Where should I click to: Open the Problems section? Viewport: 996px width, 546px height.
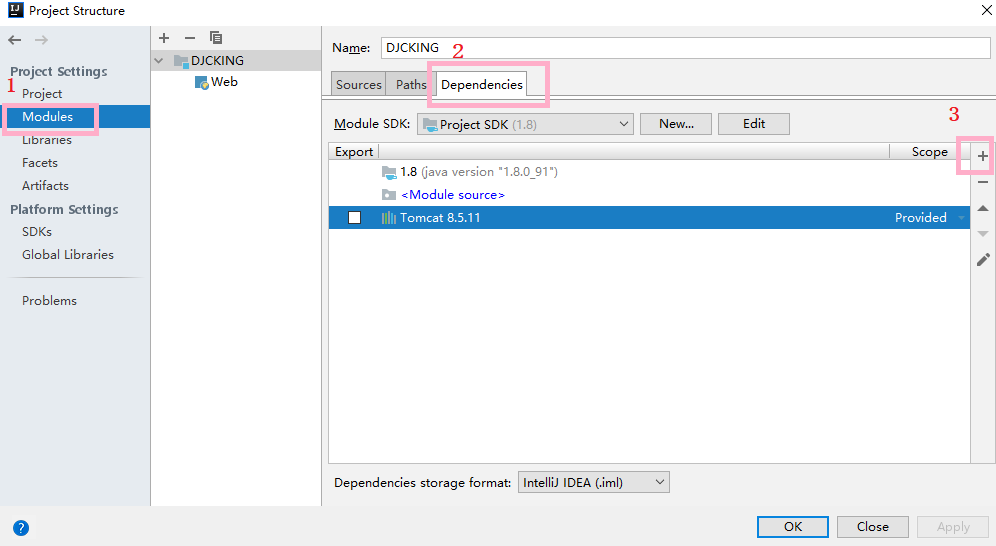[x=50, y=300]
